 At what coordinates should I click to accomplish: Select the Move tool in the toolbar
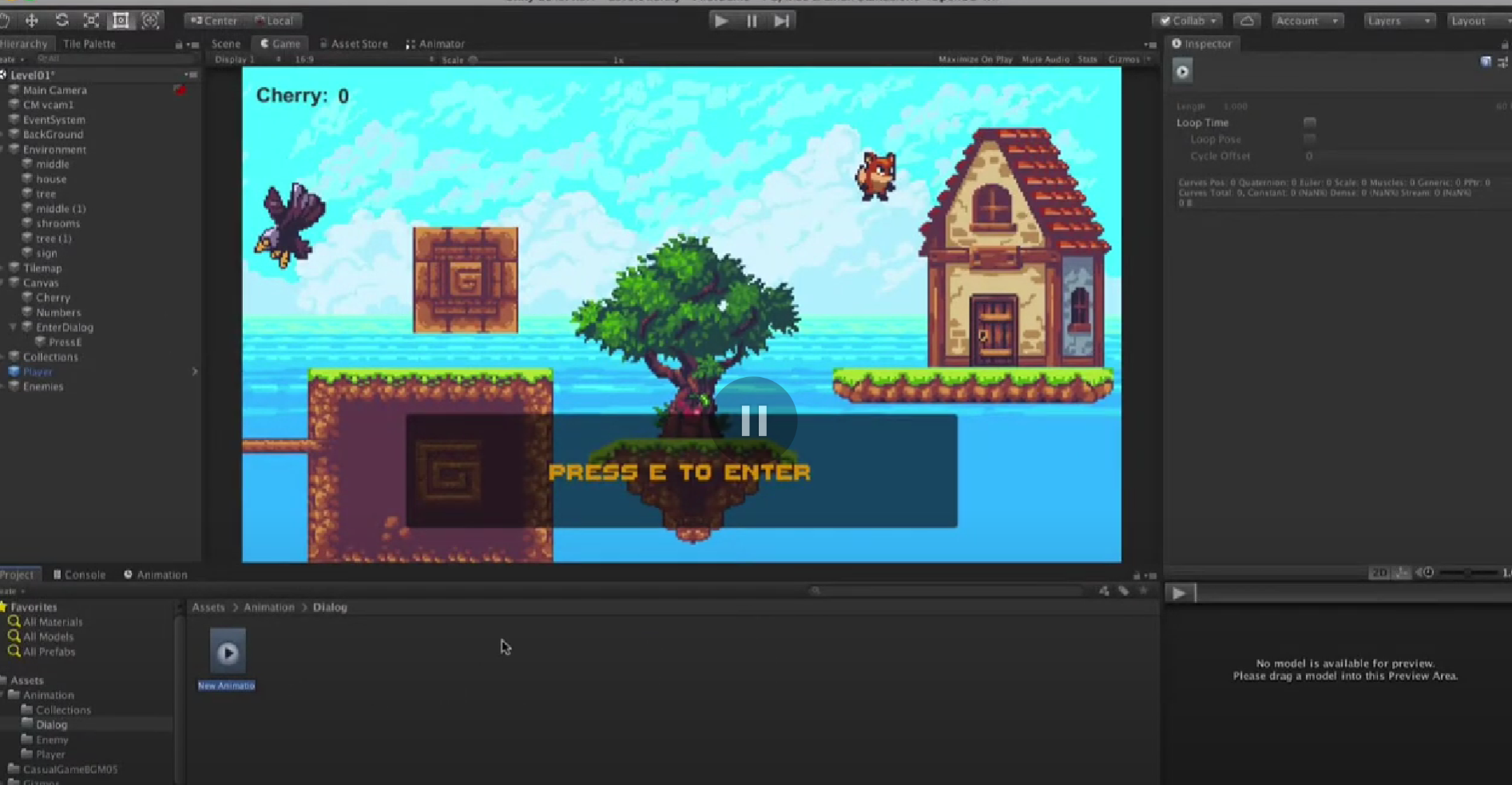point(31,20)
